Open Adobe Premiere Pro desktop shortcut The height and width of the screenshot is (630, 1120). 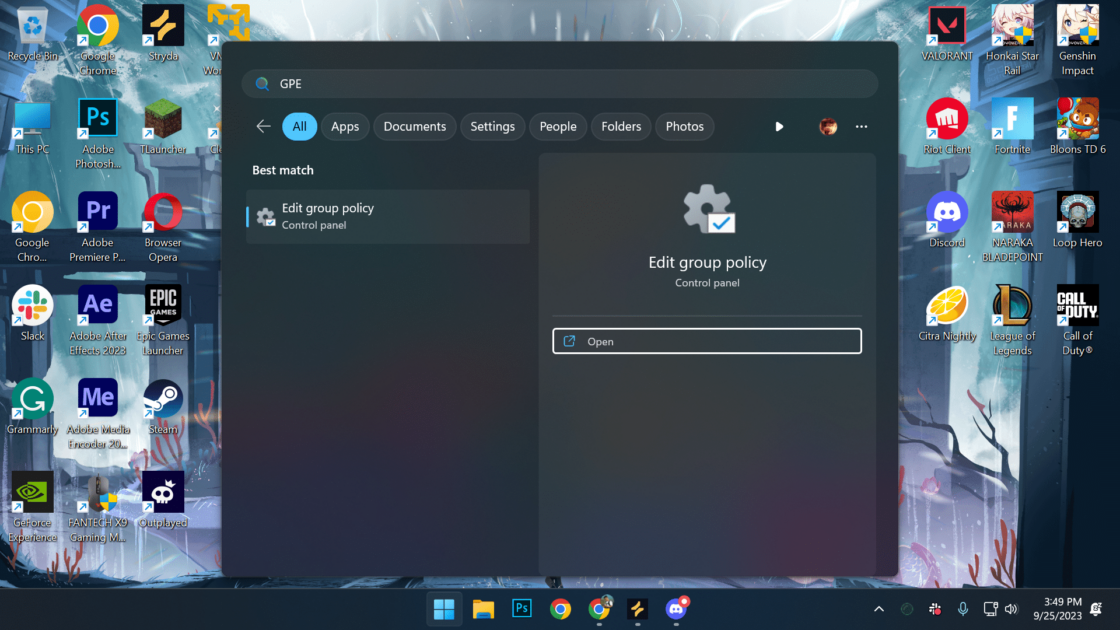[98, 227]
